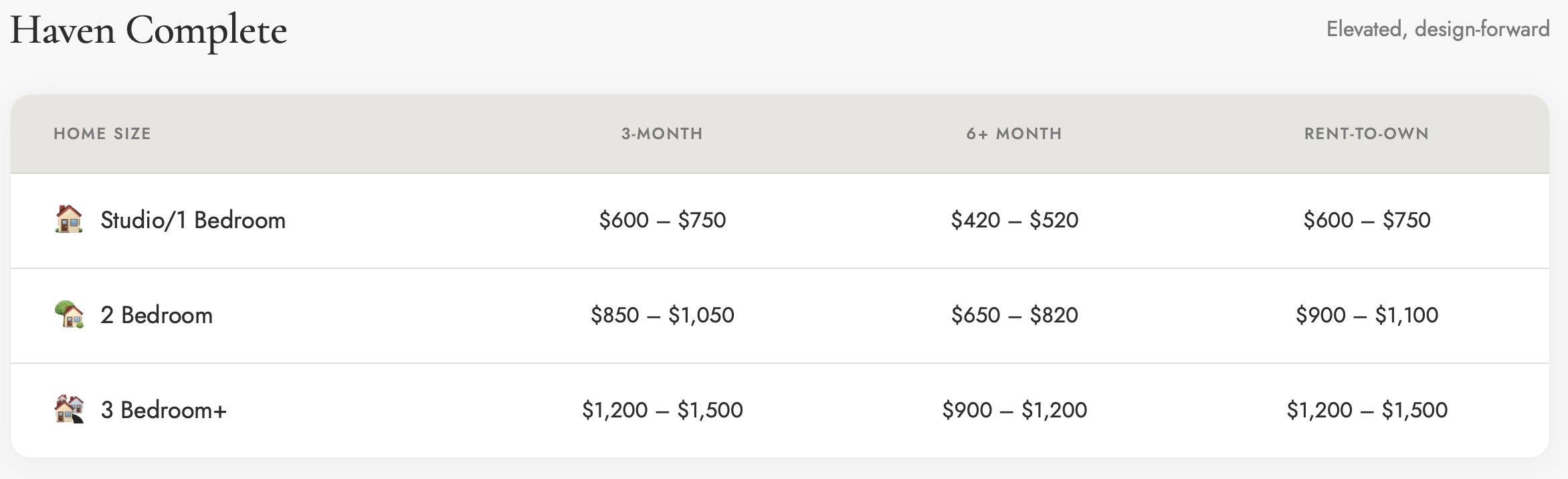1568x479 pixels.
Task: Click the house icon beside Studio/1 Bedroom
Action: (x=69, y=219)
